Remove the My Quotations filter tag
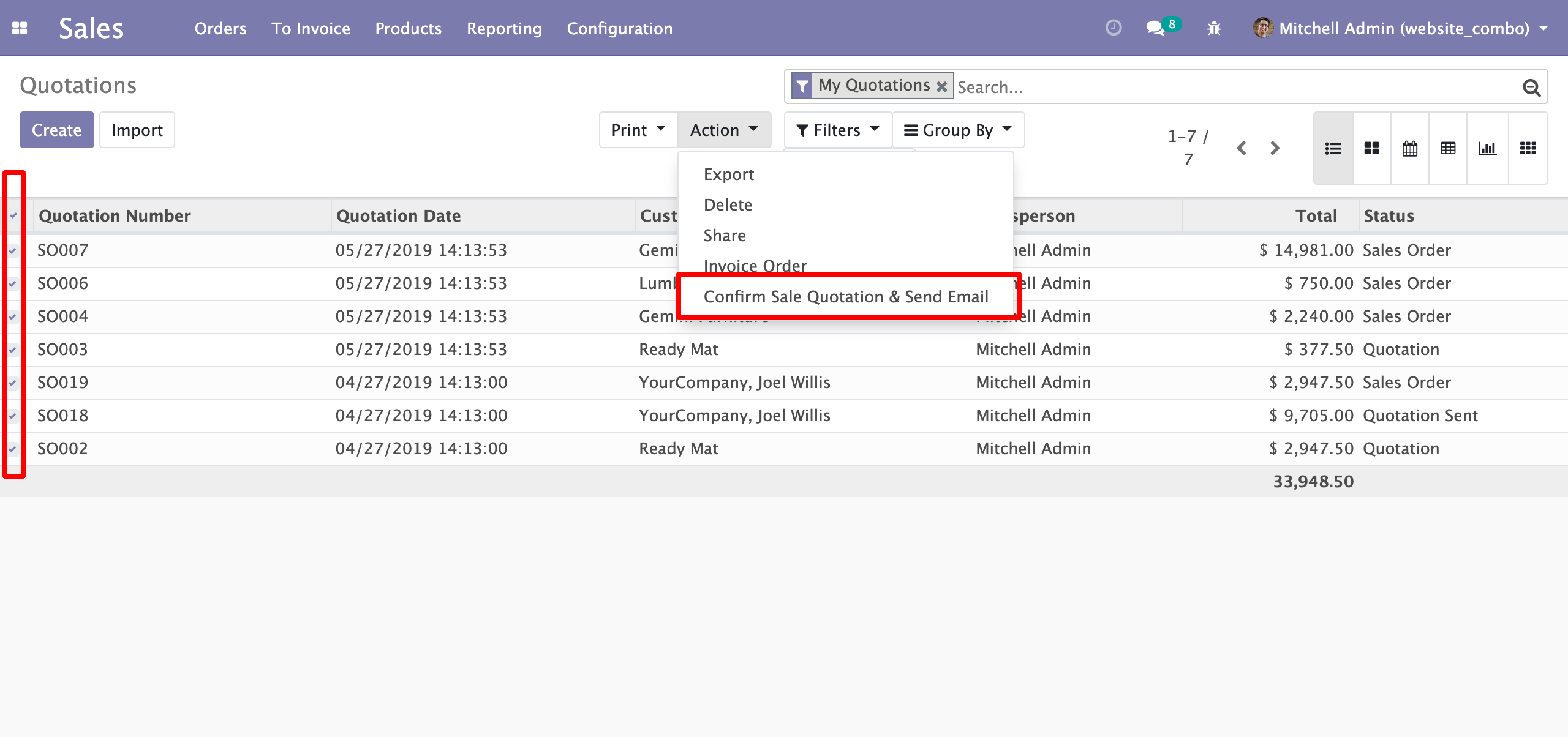Image resolution: width=1568 pixels, height=737 pixels. tap(941, 86)
